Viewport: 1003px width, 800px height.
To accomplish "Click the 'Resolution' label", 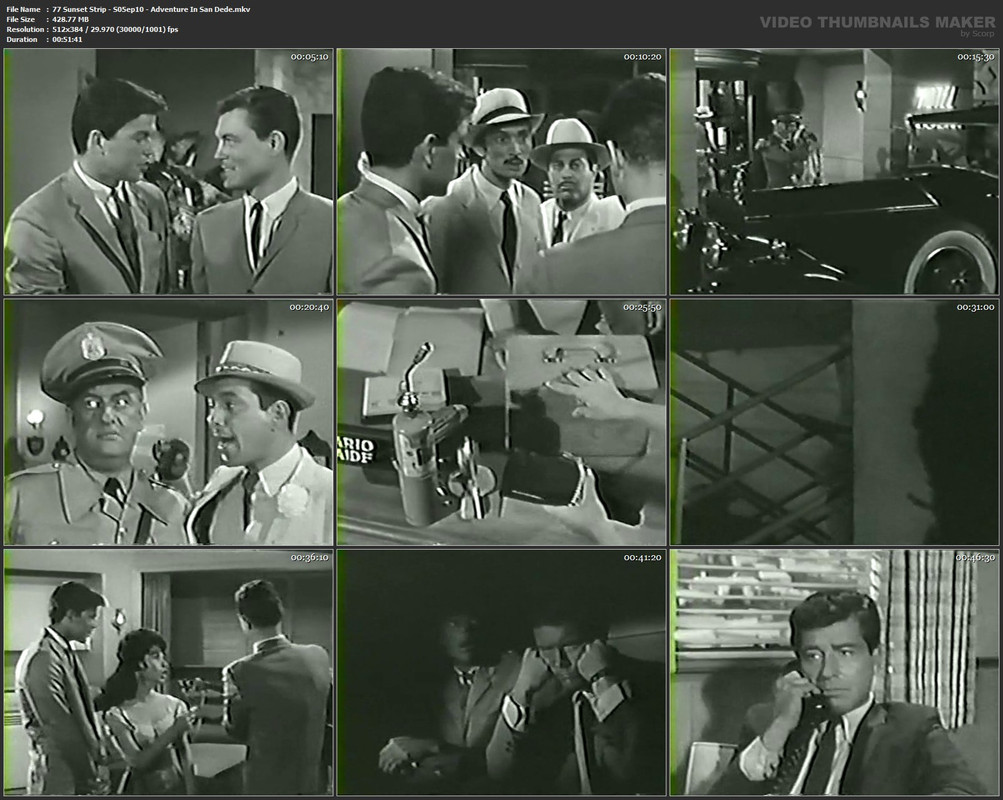I will 25,29.
